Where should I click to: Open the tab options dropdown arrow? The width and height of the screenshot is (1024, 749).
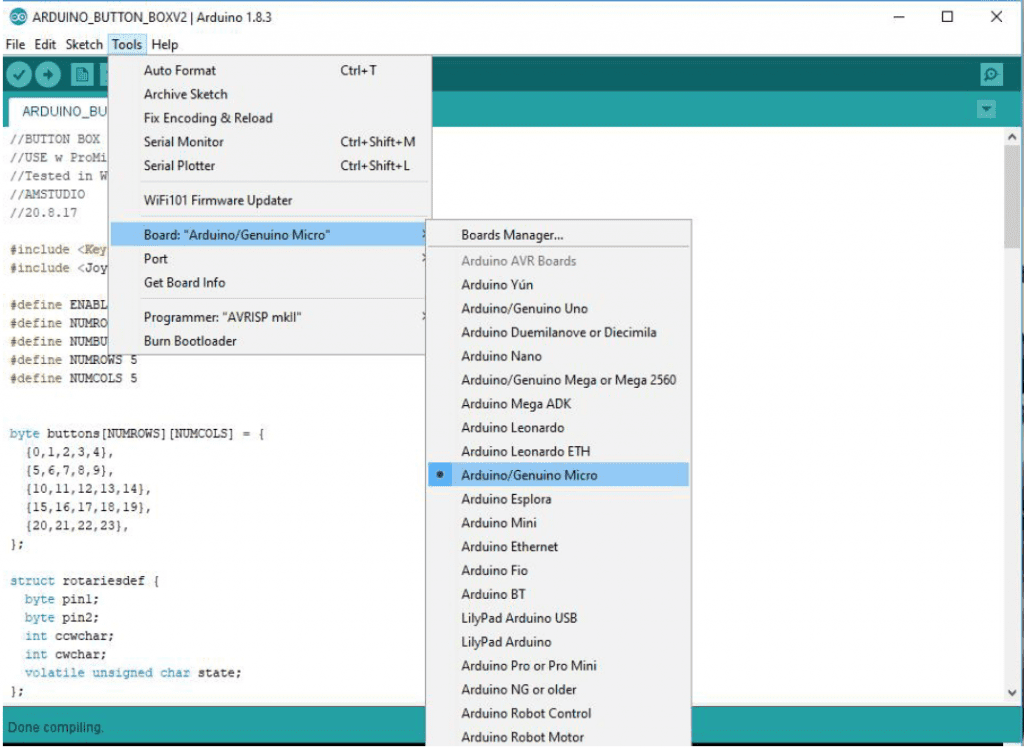(987, 109)
